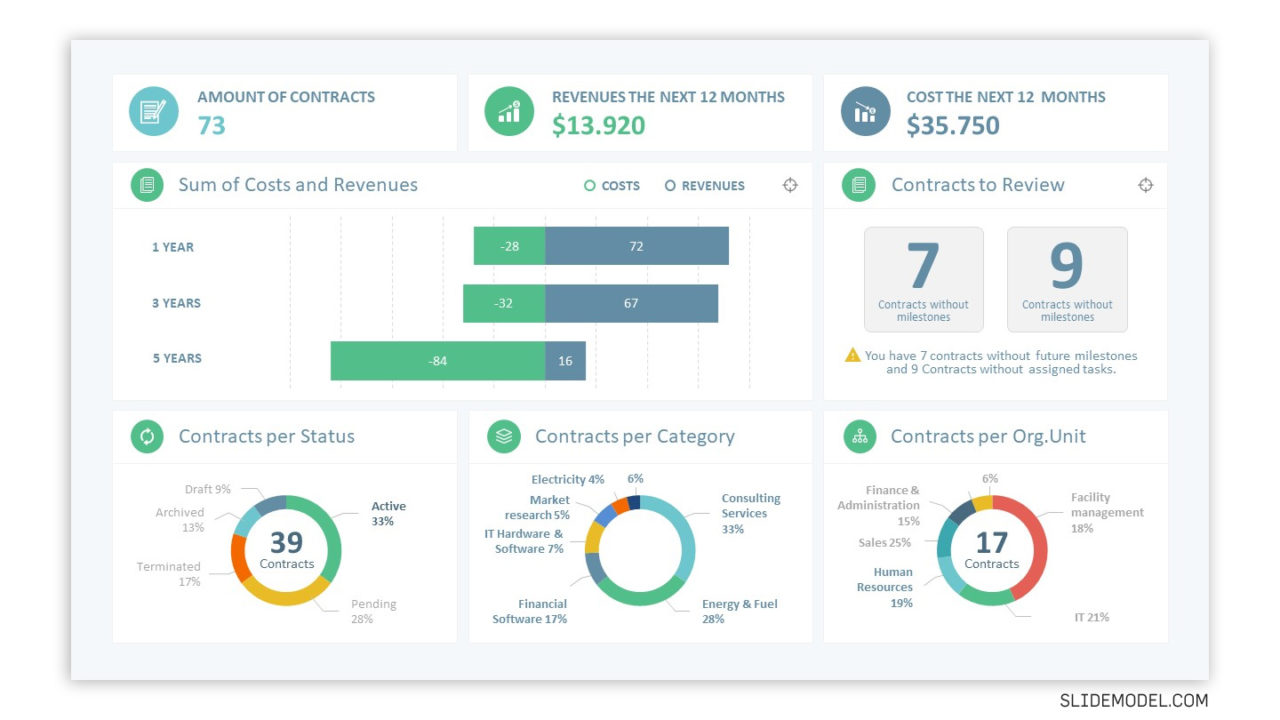
Task: Select the IT Hardware & Software 7% label
Action: click(x=524, y=541)
